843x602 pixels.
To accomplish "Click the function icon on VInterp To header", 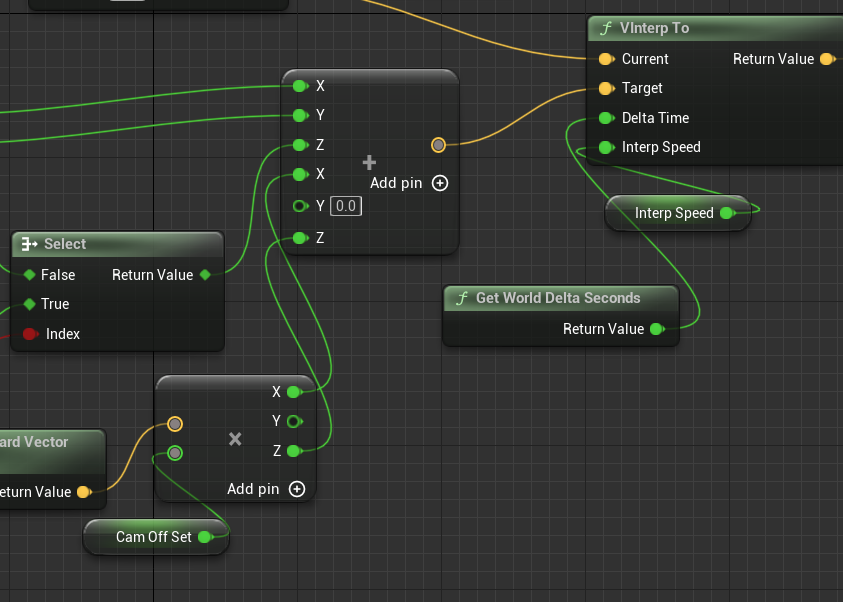I will 606,28.
